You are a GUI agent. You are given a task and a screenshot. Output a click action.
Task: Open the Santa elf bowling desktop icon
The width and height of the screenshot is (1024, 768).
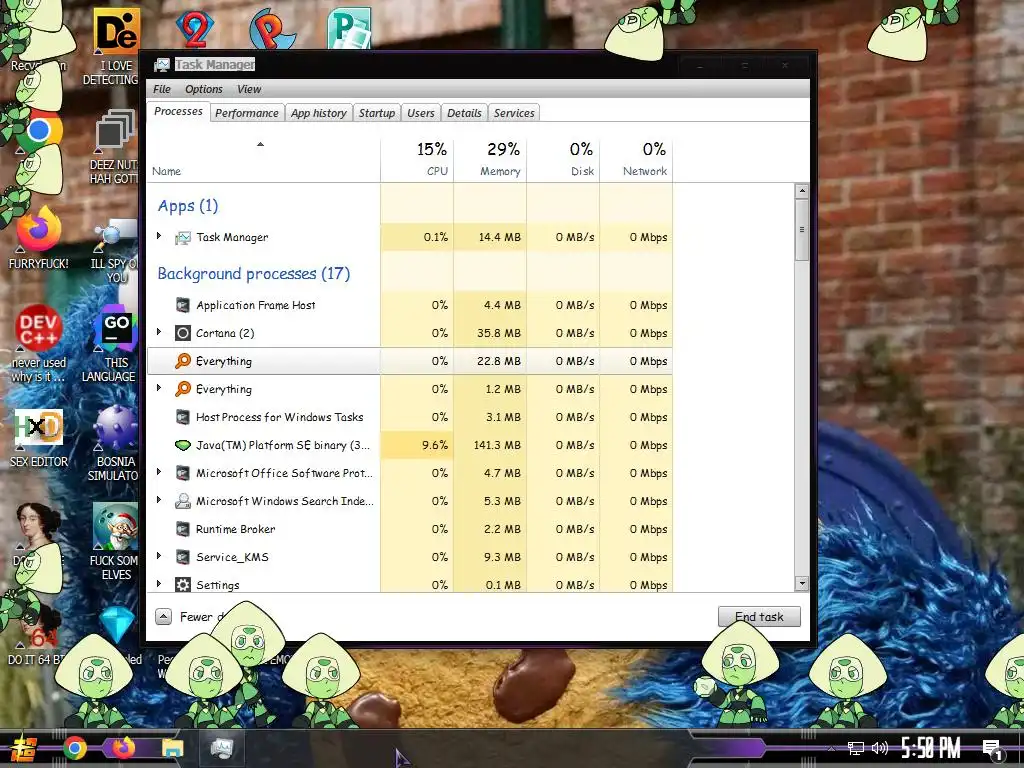(x=116, y=526)
